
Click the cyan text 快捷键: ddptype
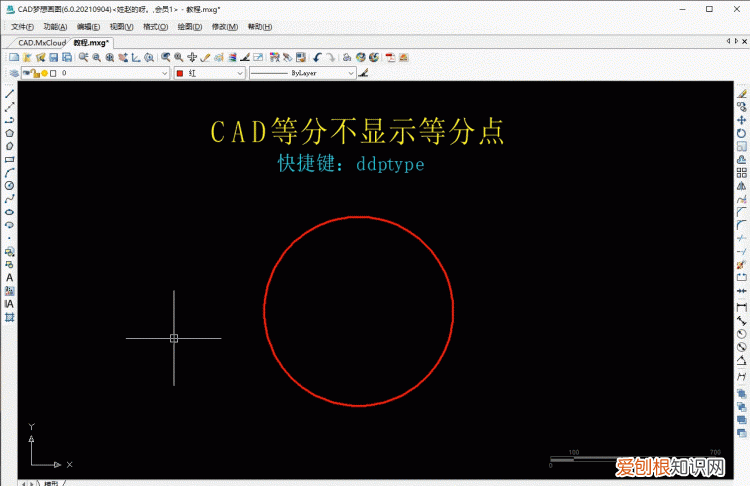coord(351,164)
